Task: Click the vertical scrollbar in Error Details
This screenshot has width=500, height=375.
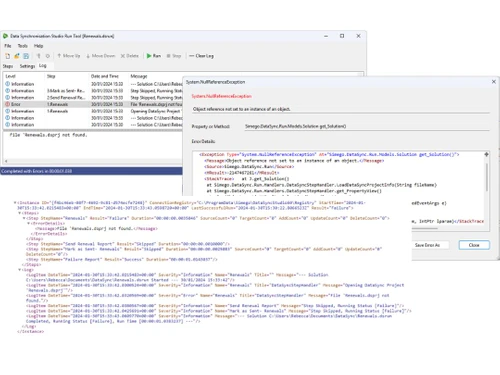Action: 487,177
